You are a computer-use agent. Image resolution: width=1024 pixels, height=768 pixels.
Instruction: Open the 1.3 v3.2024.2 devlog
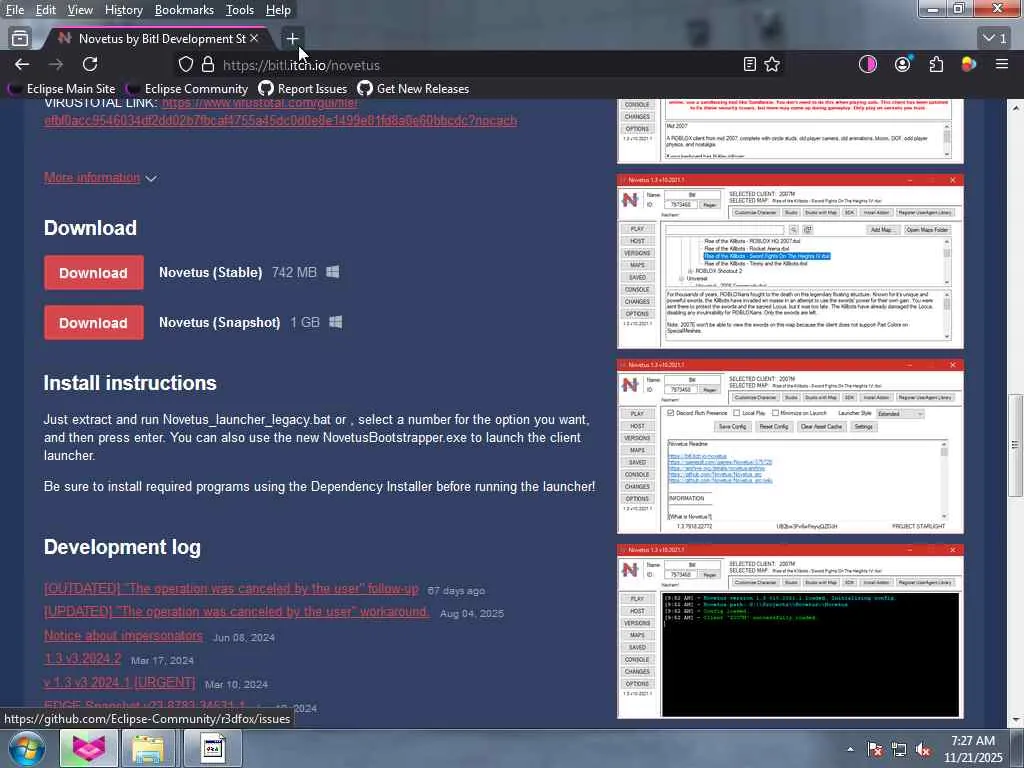(x=82, y=659)
